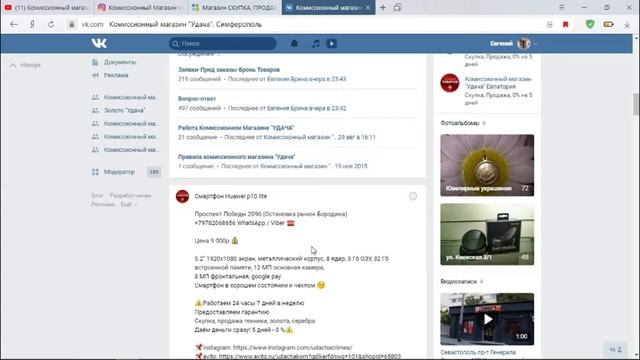
Task: Open the Золото "Удача" community
Action: [x=124, y=110]
